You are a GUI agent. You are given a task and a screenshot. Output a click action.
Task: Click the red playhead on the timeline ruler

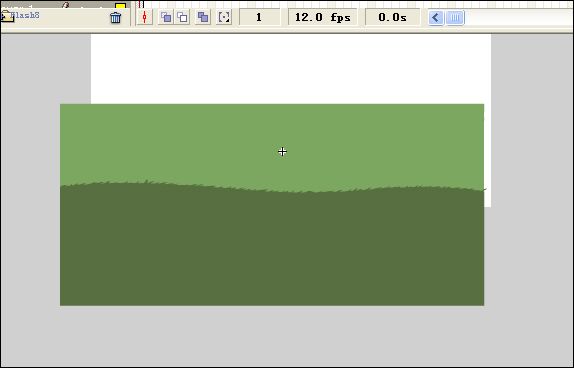tap(141, 4)
